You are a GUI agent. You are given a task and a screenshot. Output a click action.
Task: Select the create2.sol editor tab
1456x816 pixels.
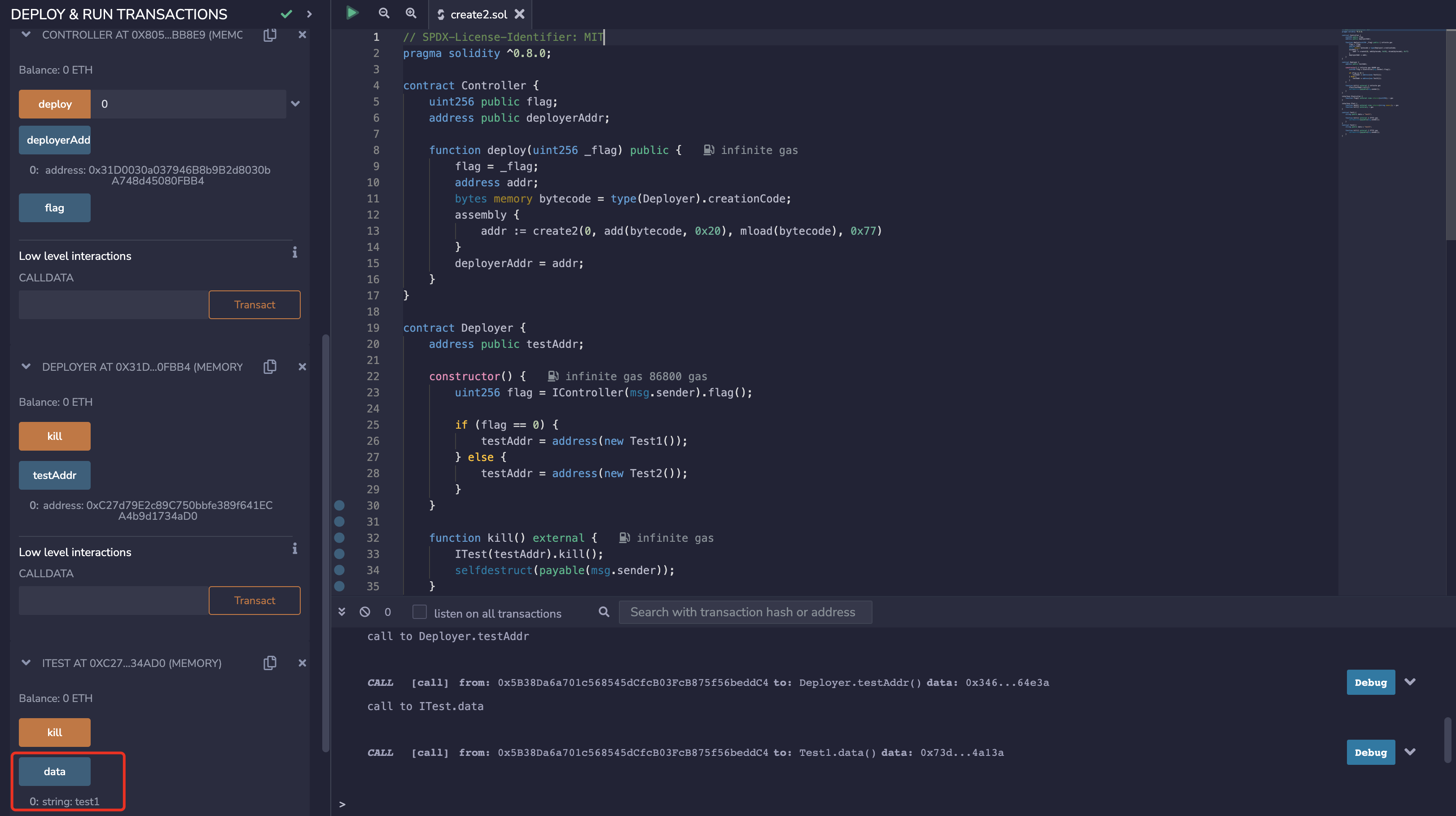[x=478, y=14]
